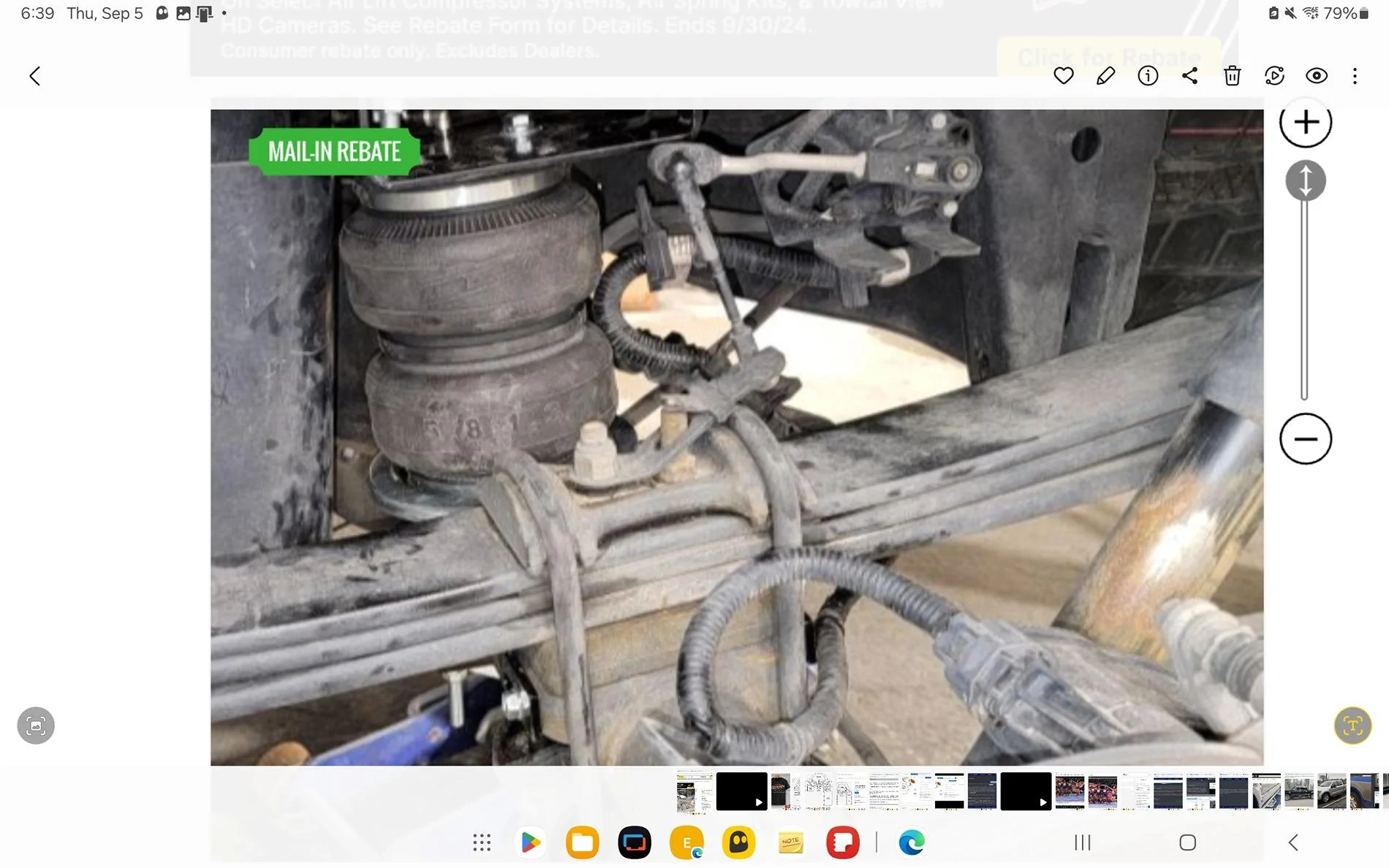The image size is (1389, 868).
Task: Share the current photo
Action: [1189, 75]
